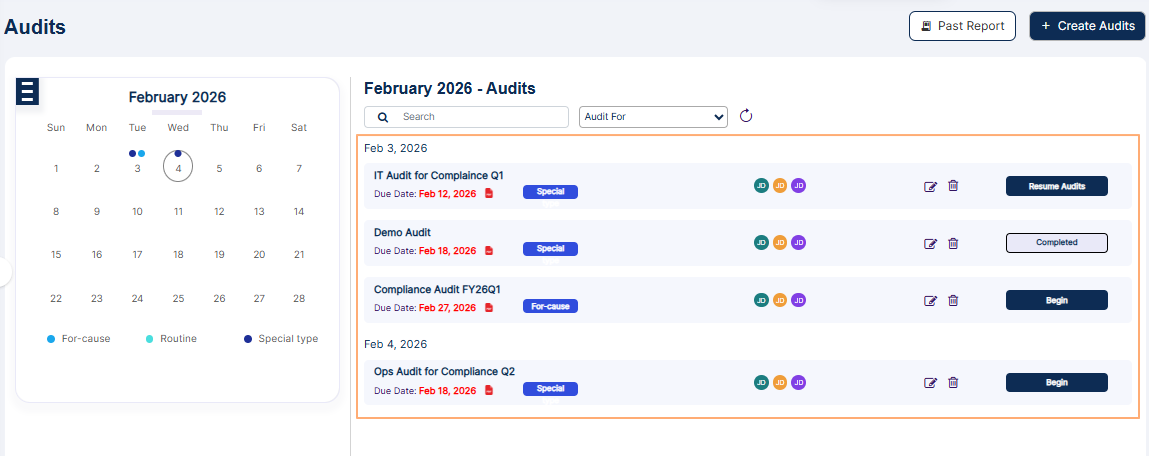Click orange JD avatar in Compliance Audit FY26Q1 row
The image size is (1149, 456).
coord(780,300)
